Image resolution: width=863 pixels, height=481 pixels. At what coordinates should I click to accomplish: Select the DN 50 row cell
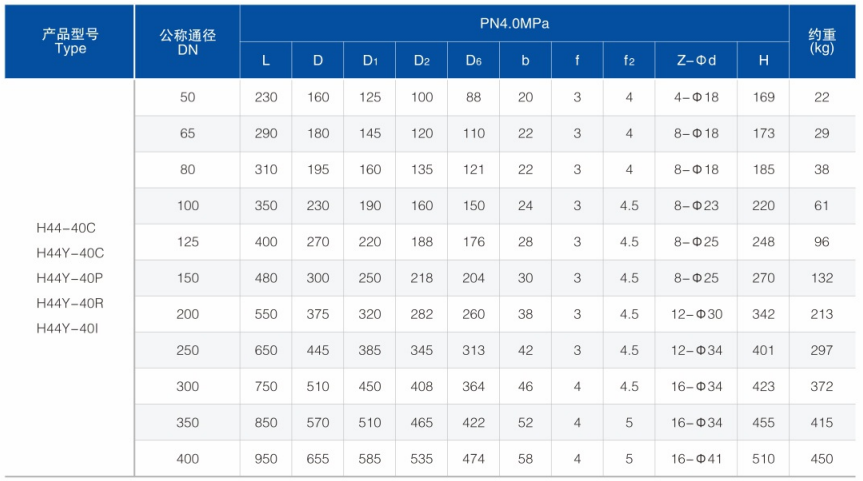click(187, 97)
